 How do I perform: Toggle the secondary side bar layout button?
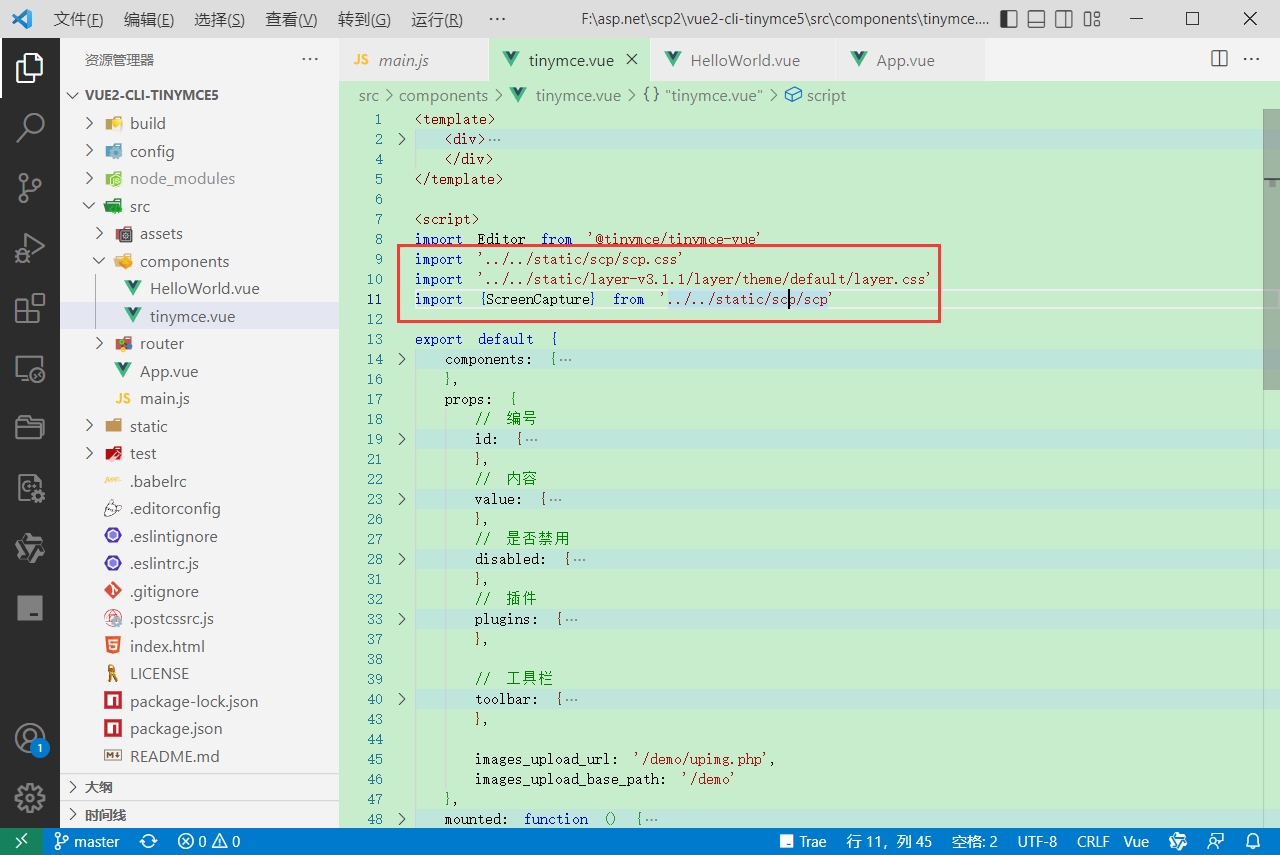1064,19
